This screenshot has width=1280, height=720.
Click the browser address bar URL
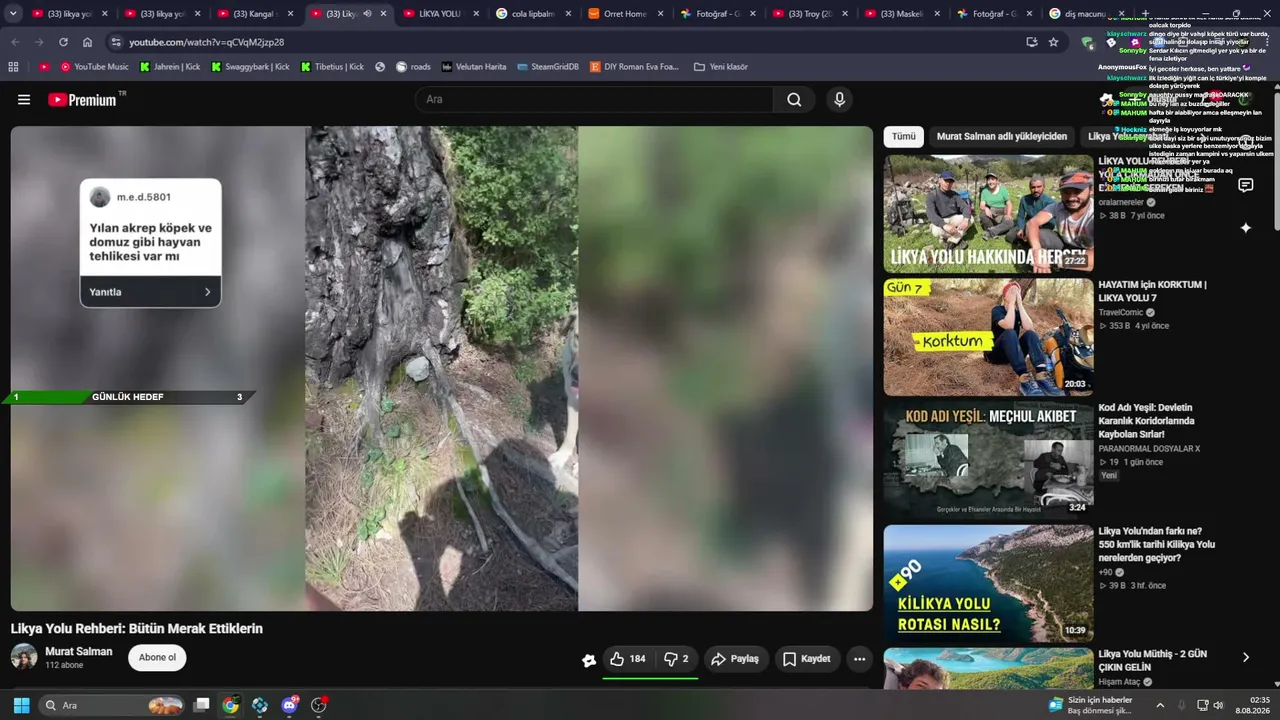207,42
